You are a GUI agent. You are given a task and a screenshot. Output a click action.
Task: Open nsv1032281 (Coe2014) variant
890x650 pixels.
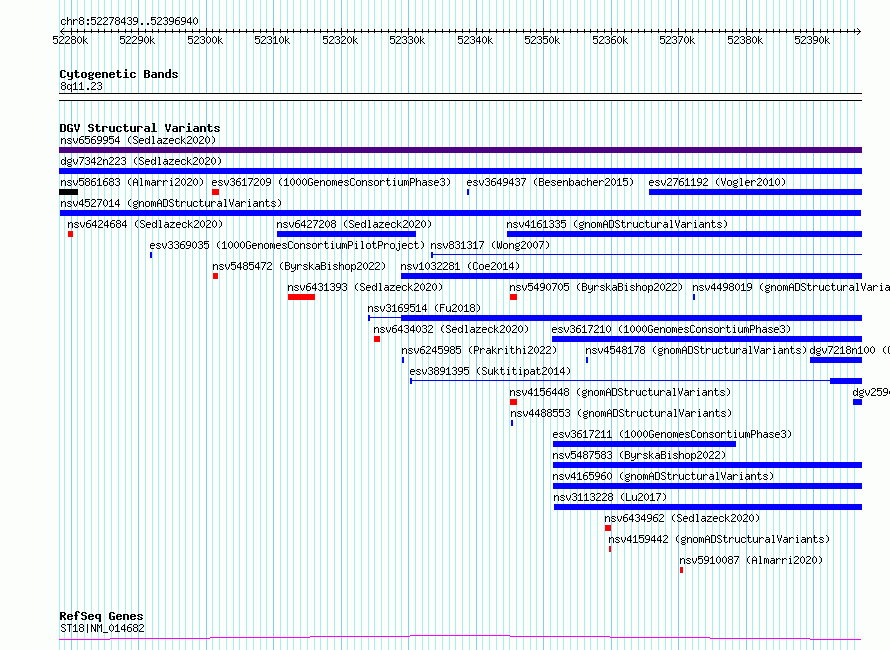[460, 266]
